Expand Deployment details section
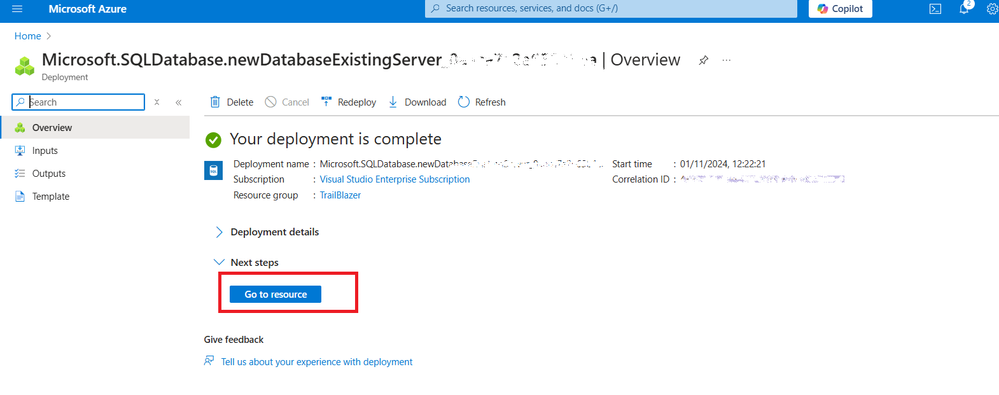 (x=266, y=232)
